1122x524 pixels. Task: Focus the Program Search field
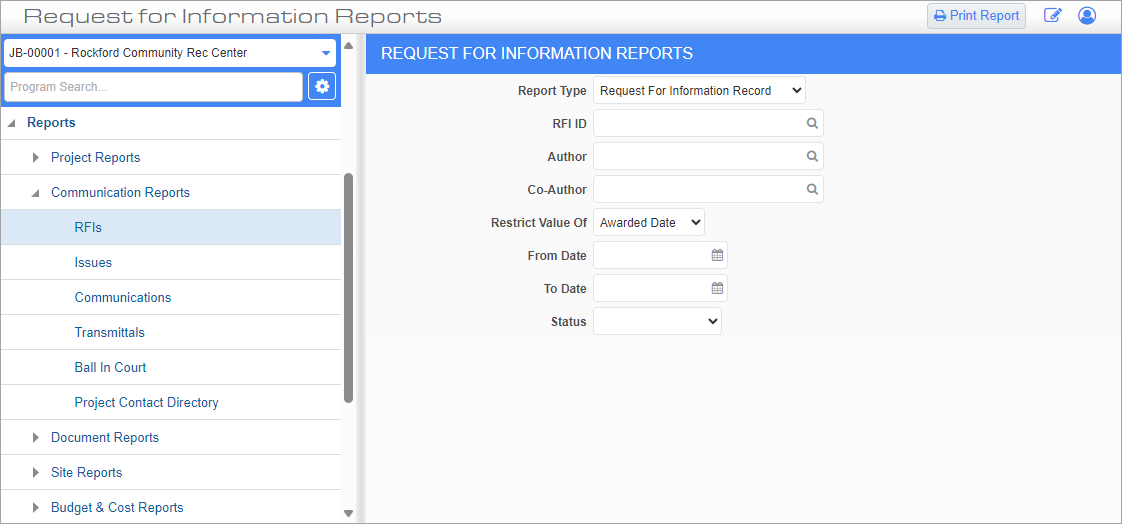153,87
